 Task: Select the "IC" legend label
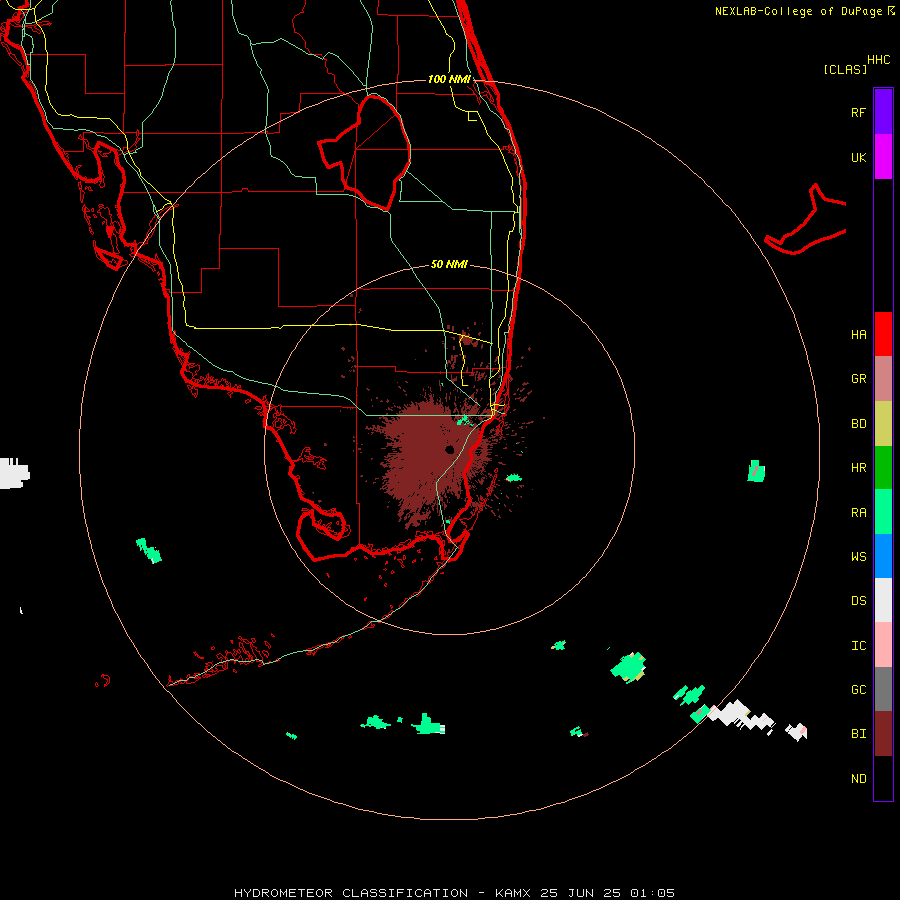coord(858,646)
